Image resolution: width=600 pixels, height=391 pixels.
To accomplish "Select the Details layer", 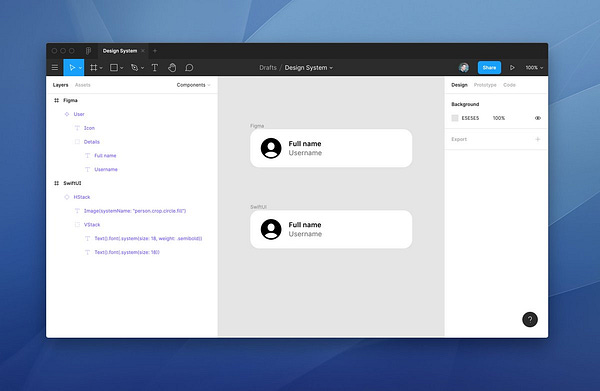I will click(x=91, y=142).
